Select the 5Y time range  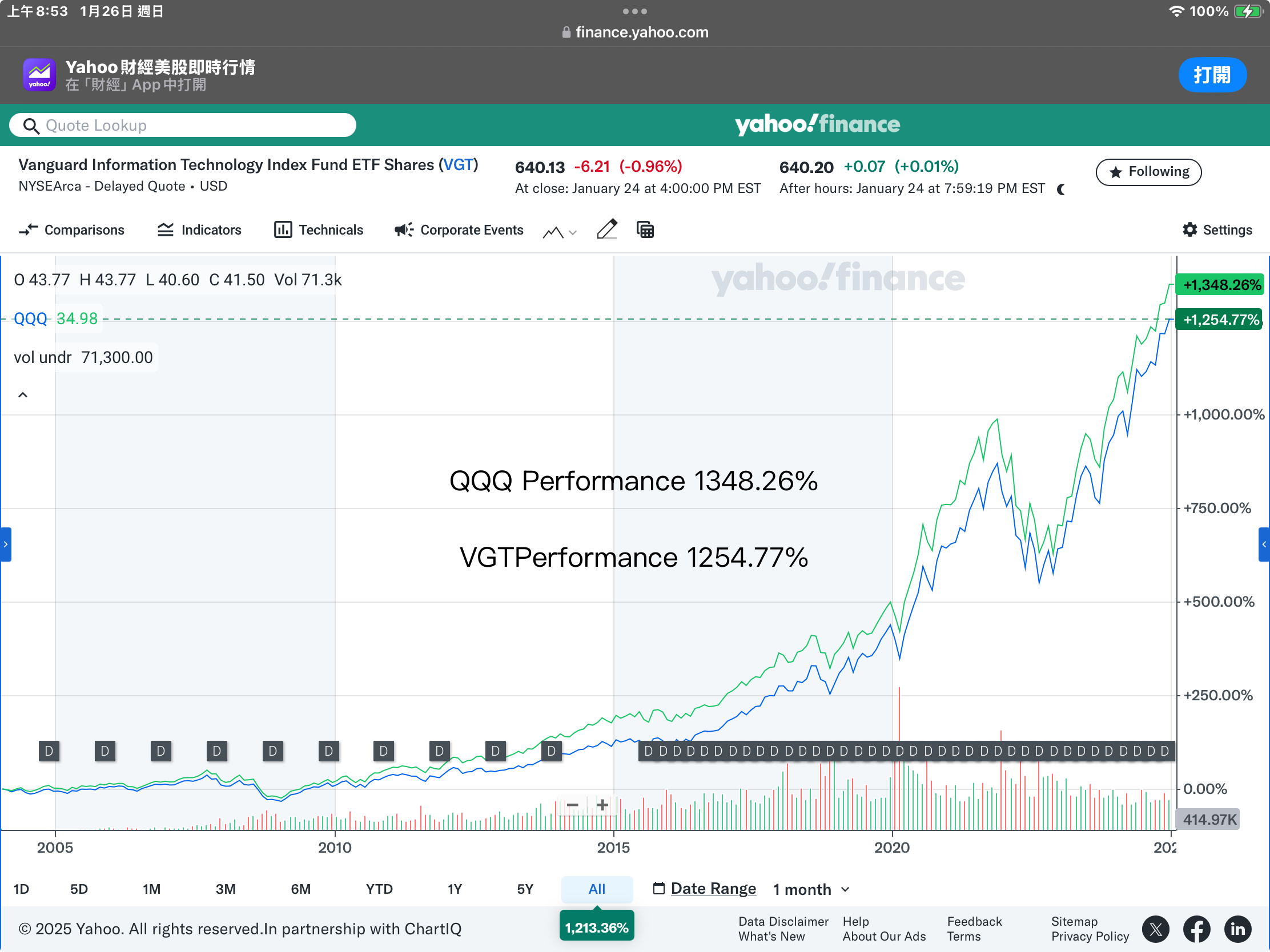pos(525,889)
